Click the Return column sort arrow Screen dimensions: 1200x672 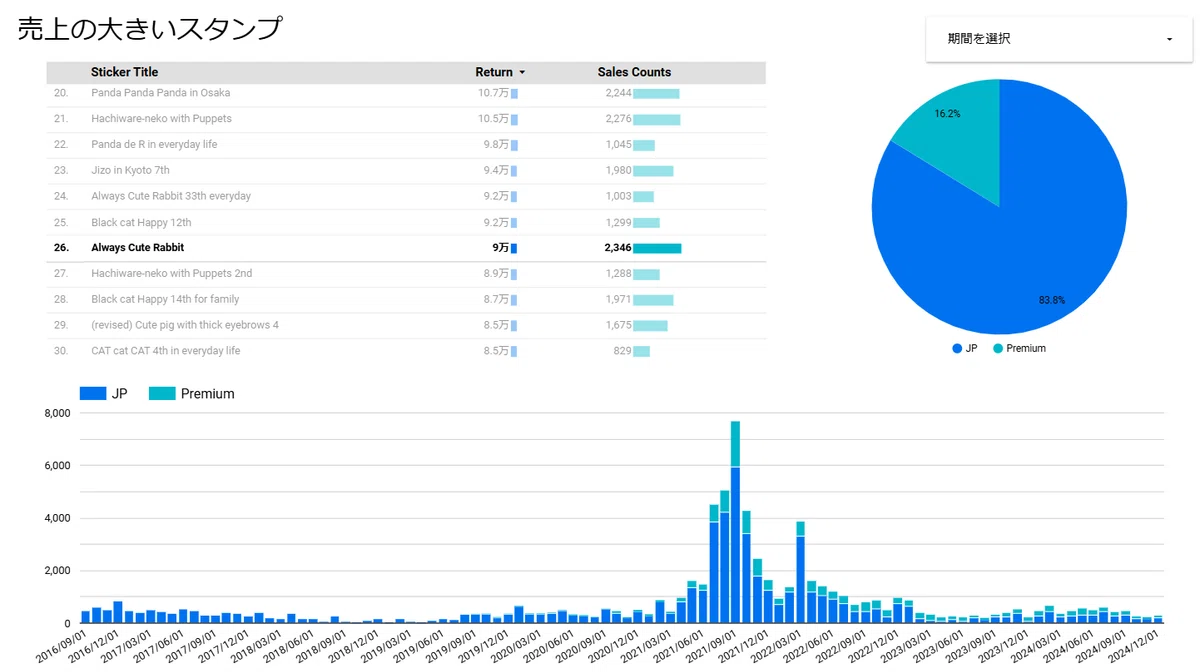(522, 73)
